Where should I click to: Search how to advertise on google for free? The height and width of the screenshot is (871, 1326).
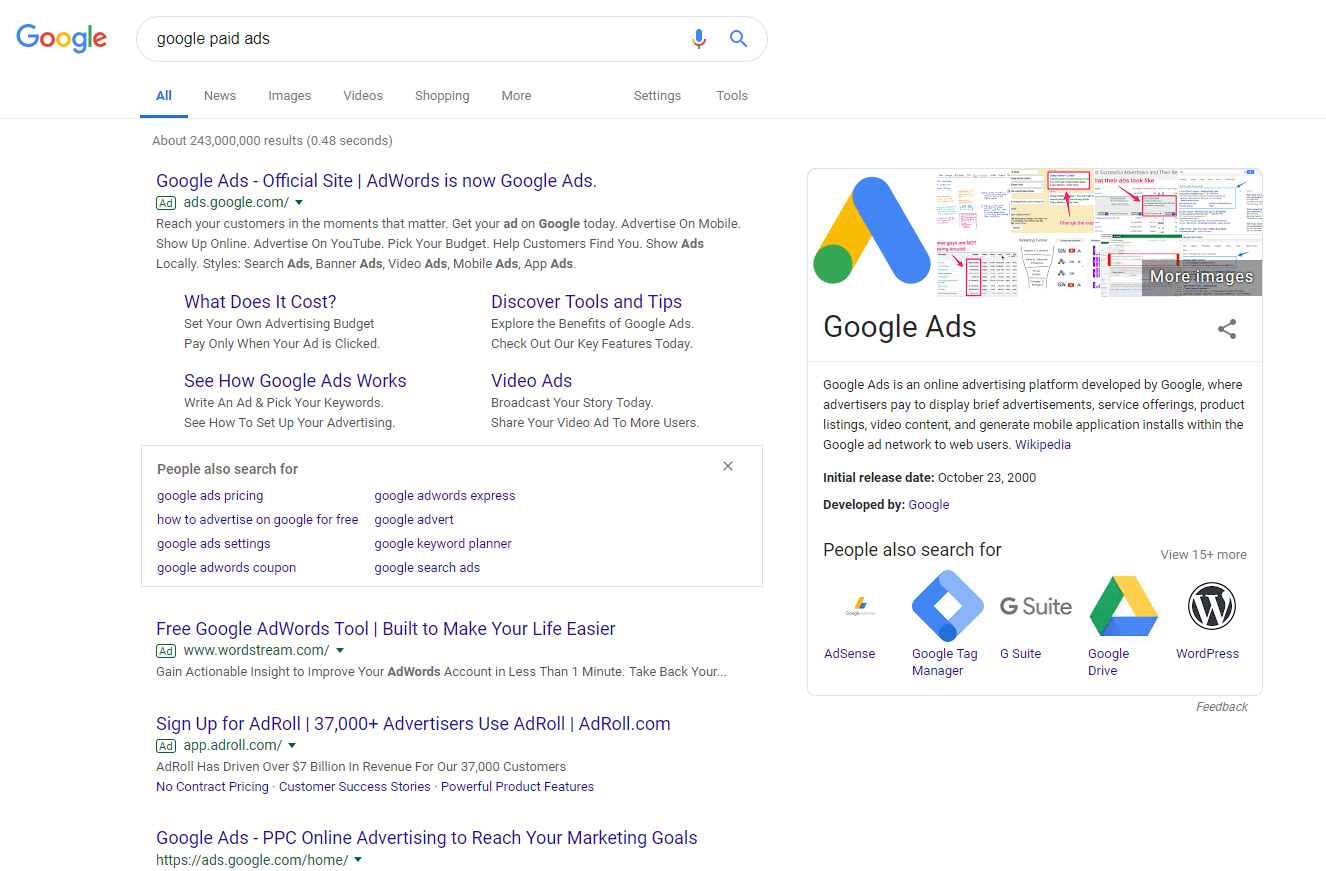click(257, 520)
